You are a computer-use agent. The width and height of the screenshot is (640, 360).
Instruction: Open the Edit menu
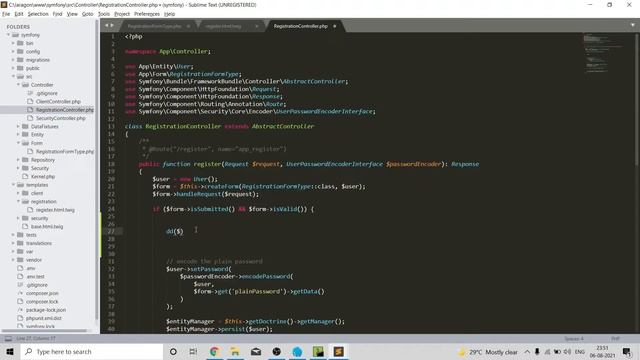[19, 14]
